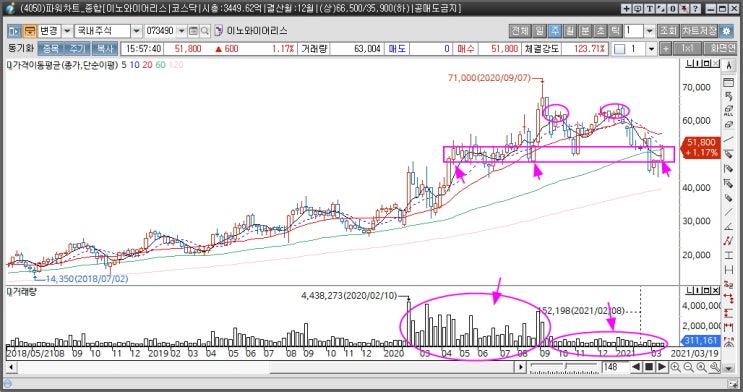Click the pin icon in title bar
Image resolution: width=743 pixels, height=392 pixels.
[x=684, y=9]
